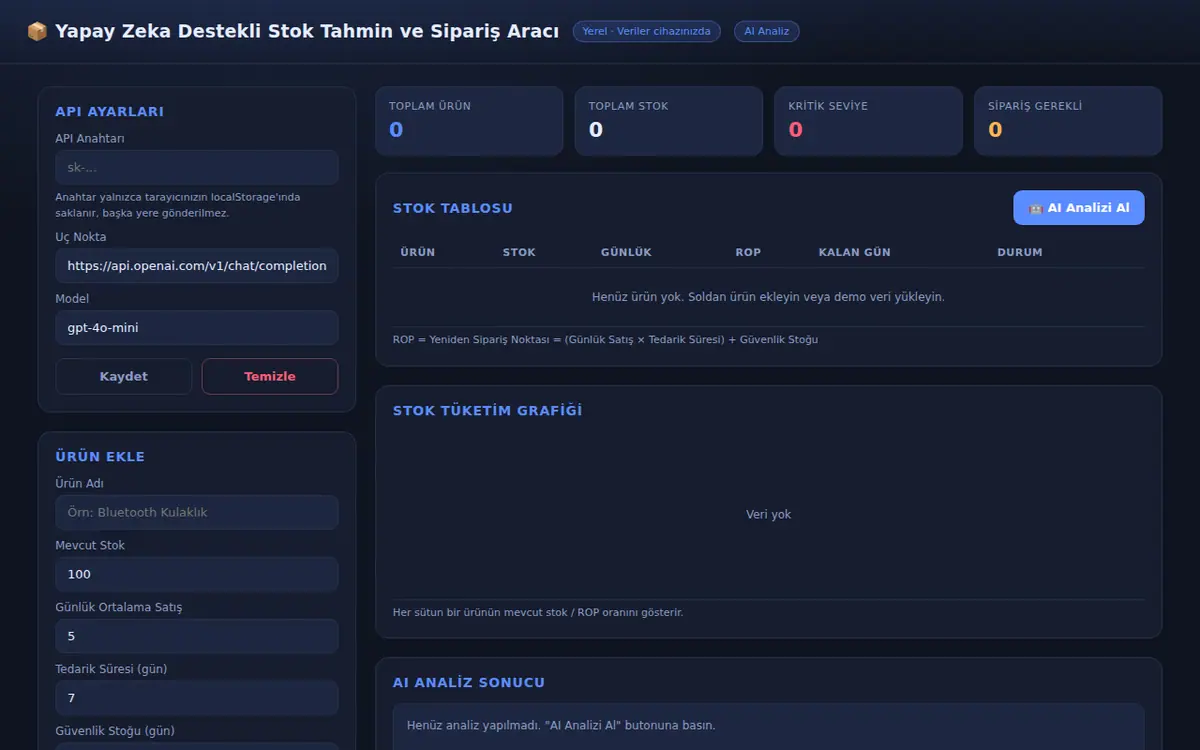Click the package icon in the page title

[37, 32]
